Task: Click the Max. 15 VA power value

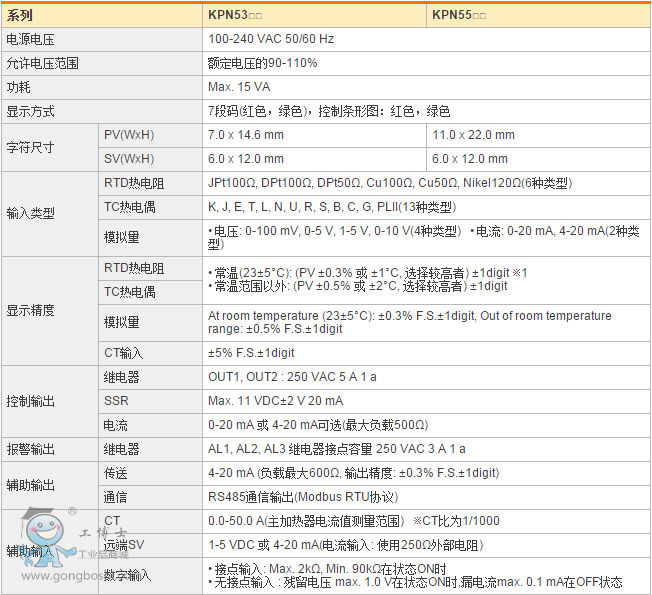Action: coord(239,87)
